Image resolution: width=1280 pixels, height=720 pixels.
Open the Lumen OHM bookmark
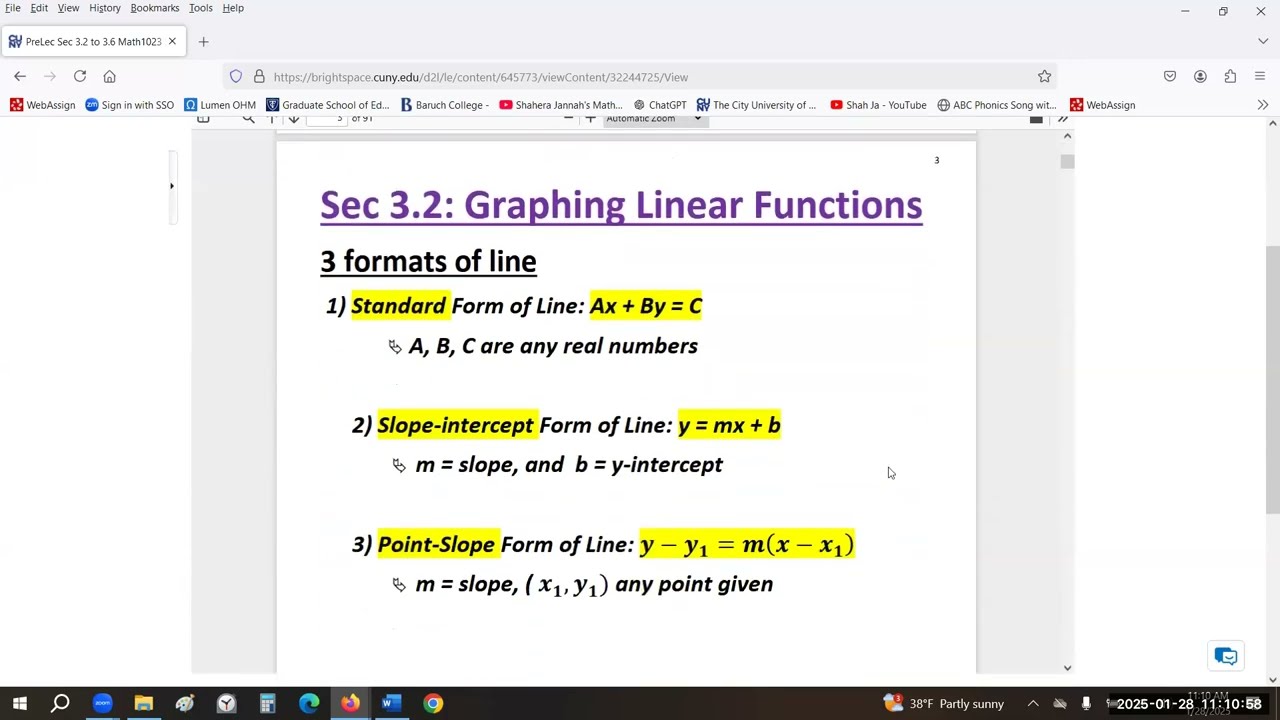point(220,104)
